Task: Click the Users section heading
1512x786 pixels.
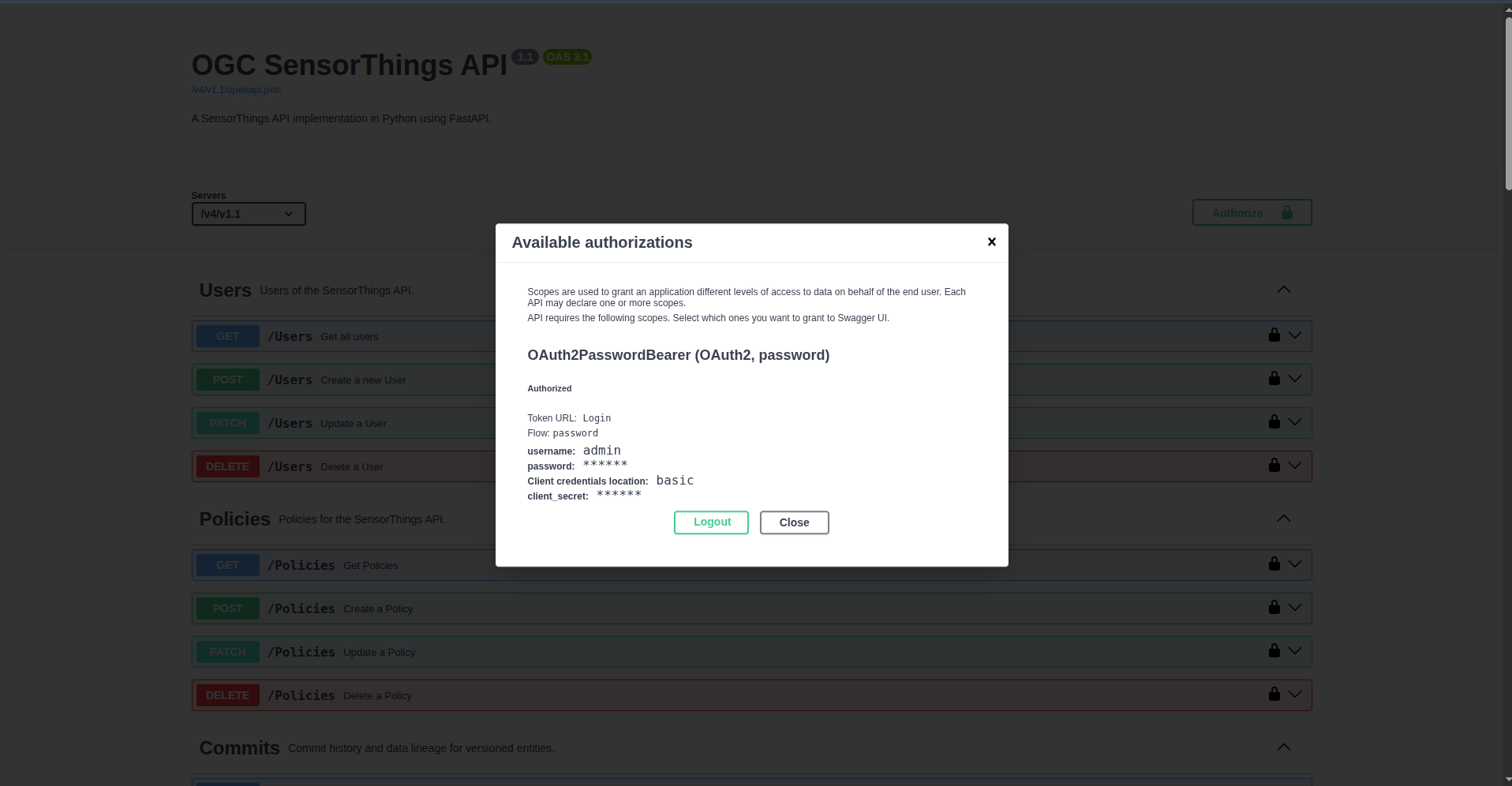Action: 225,290
